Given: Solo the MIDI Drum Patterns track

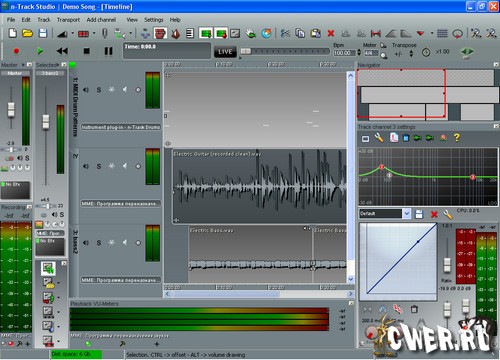Looking at the screenshot, I should [99, 90].
